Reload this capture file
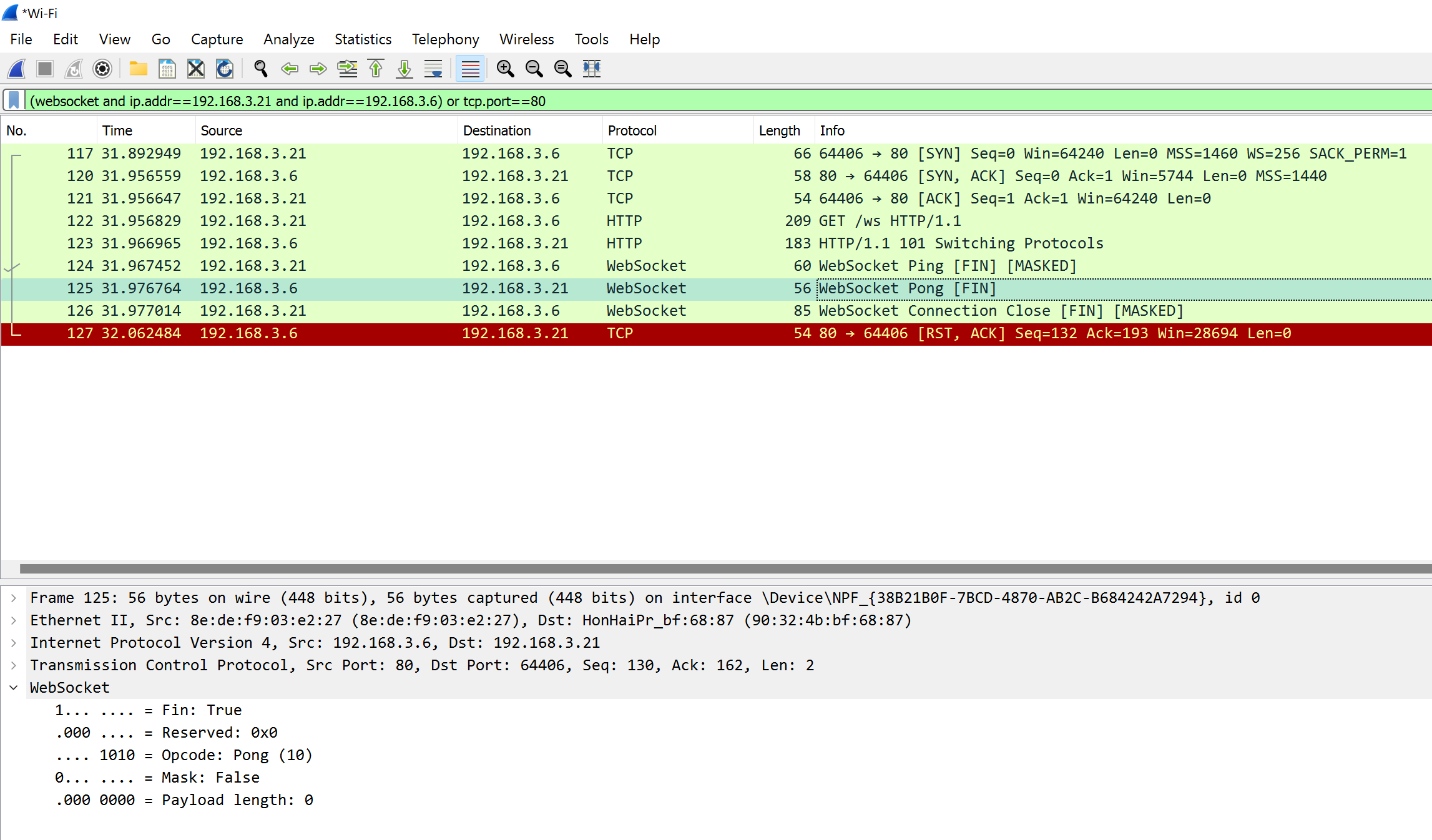Viewport: 1432px width, 840px height. point(224,69)
